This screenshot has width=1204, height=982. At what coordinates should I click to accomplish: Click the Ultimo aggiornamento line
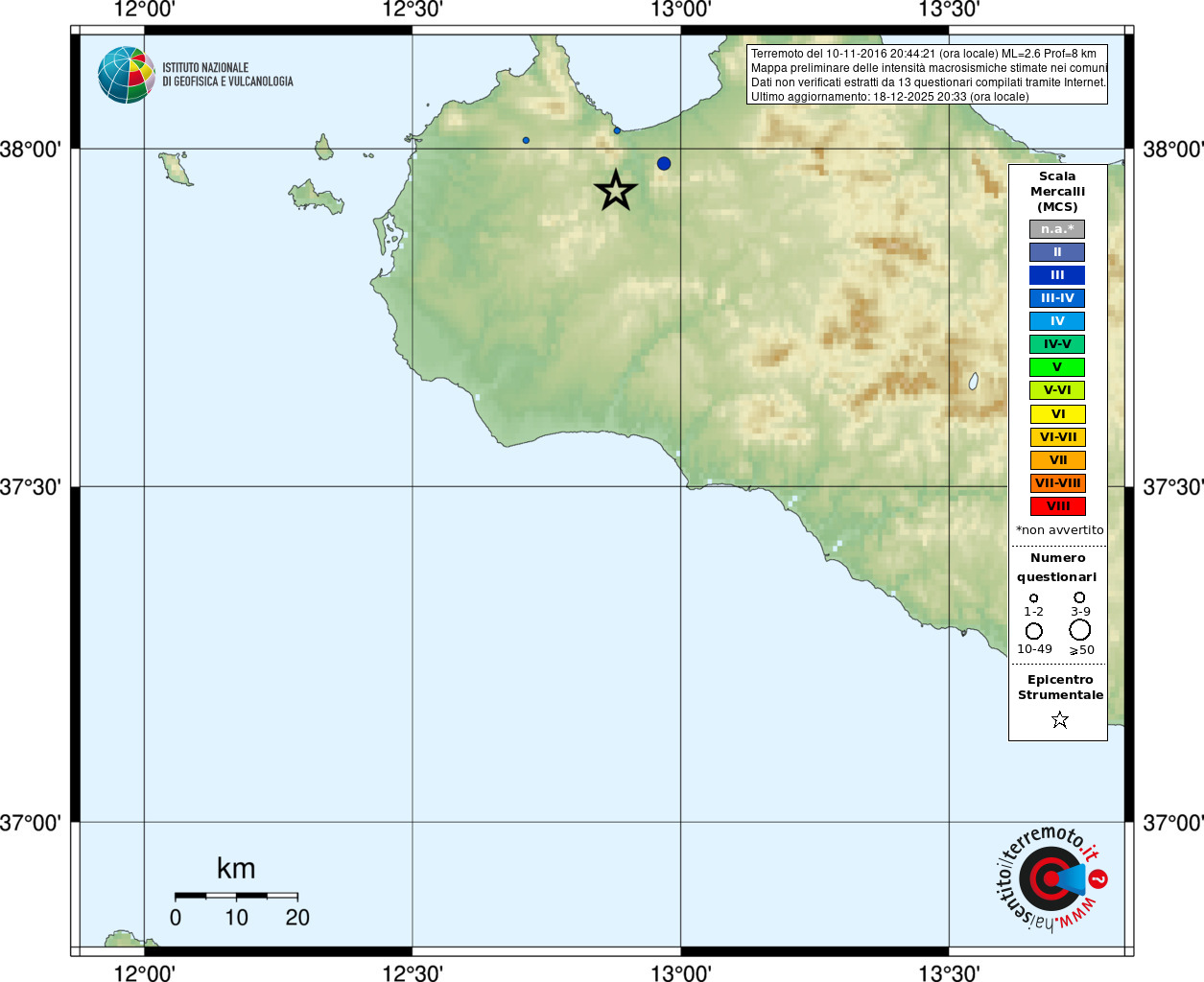[889, 97]
